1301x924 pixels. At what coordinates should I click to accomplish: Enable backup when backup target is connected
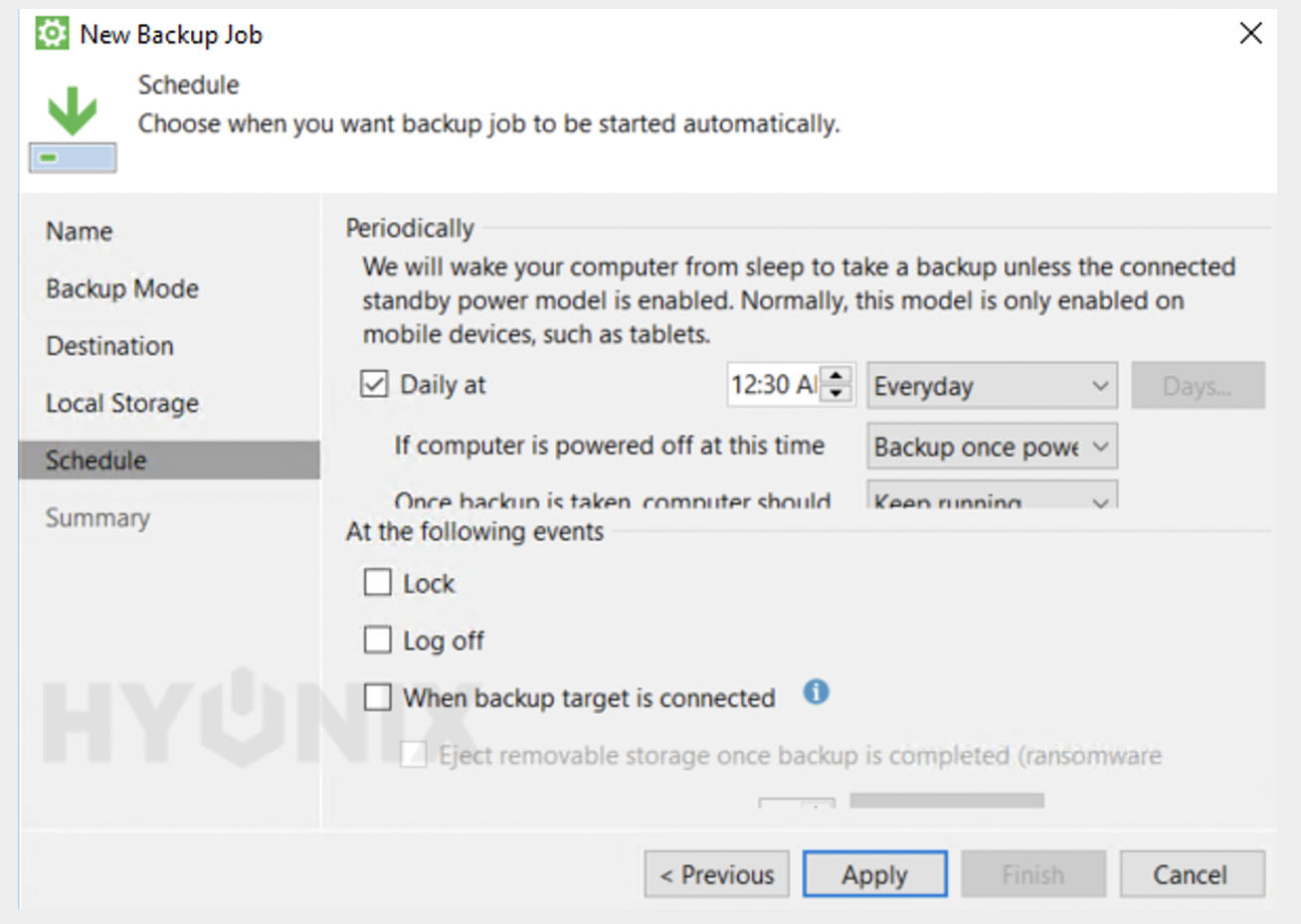point(377,697)
